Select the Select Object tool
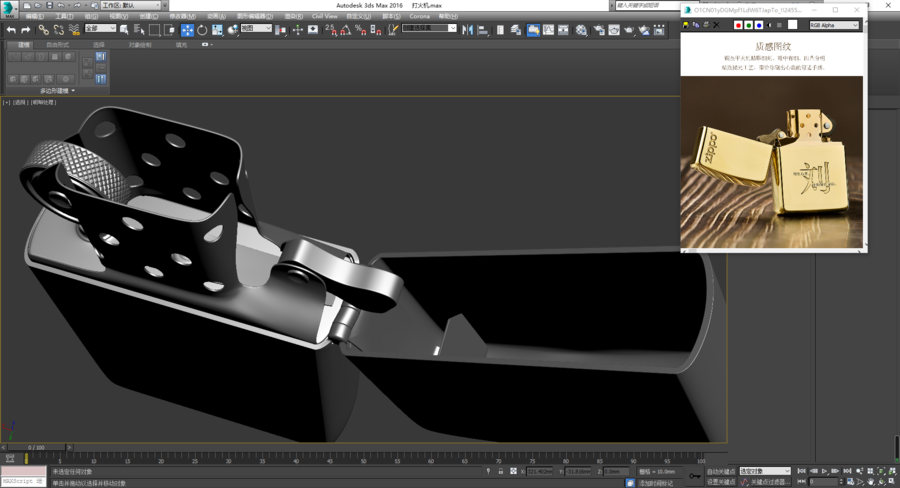This screenshot has height=488, width=900. pos(123,30)
